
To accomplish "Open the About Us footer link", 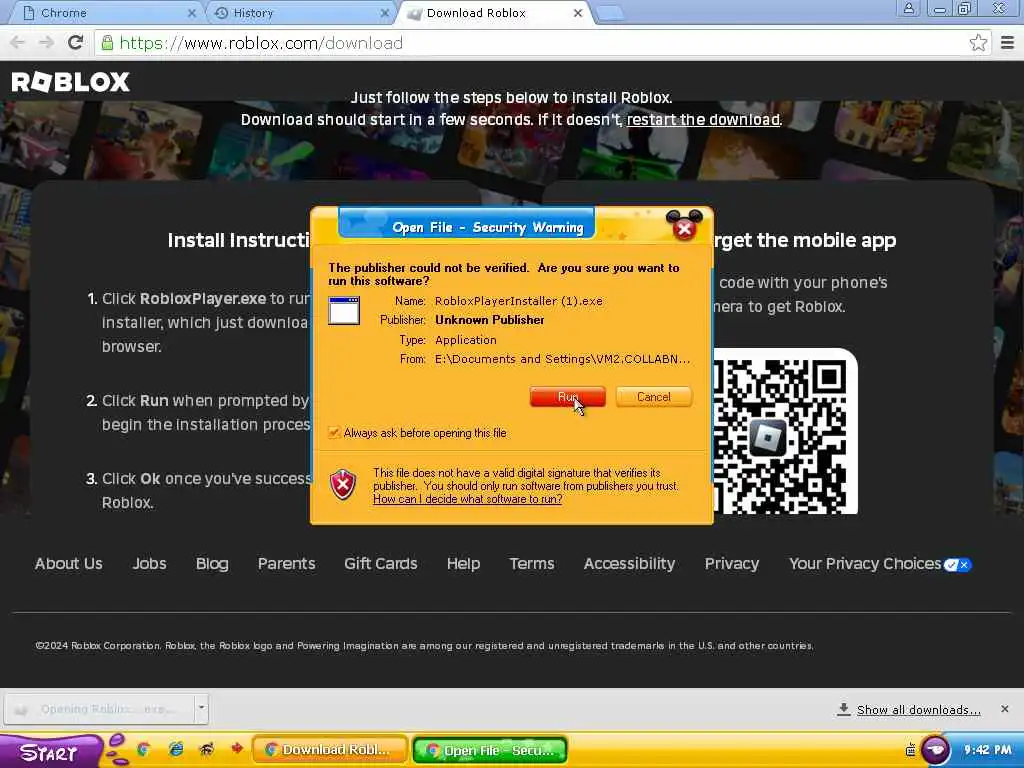I will [x=69, y=564].
